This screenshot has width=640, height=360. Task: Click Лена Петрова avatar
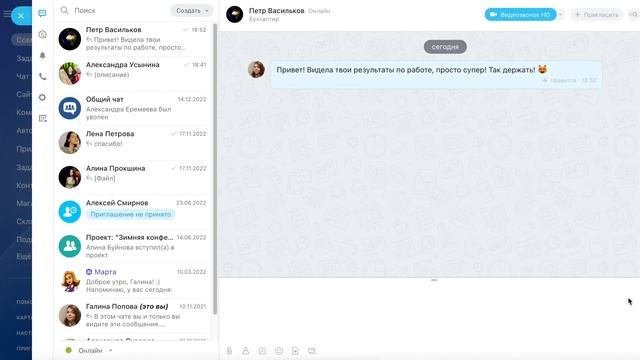[70, 142]
